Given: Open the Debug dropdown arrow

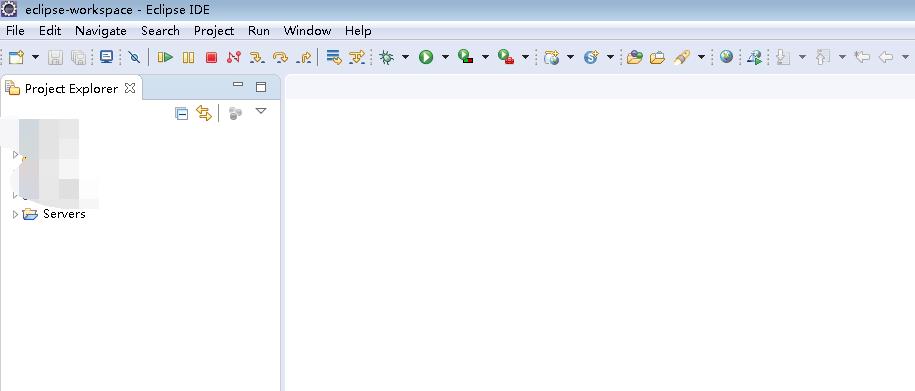Looking at the screenshot, I should 405,57.
